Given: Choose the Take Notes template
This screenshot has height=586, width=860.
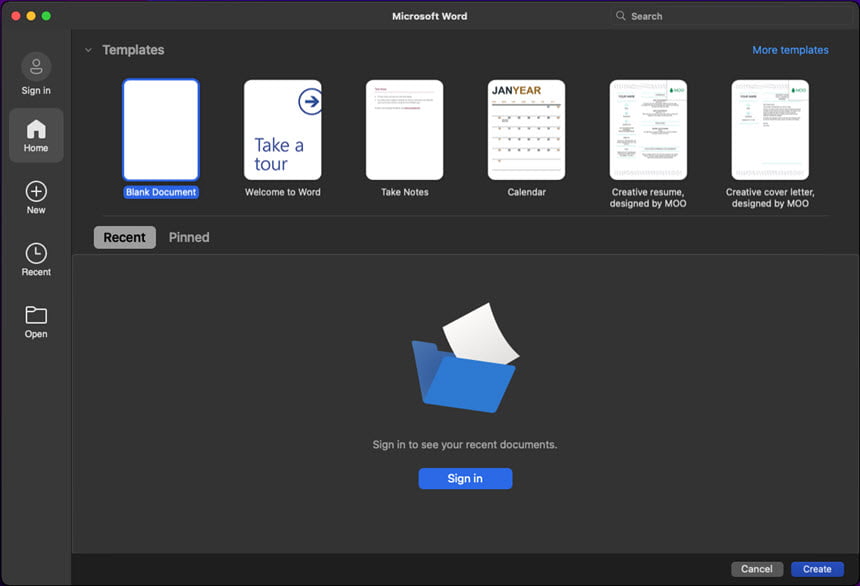Looking at the screenshot, I should [x=405, y=130].
